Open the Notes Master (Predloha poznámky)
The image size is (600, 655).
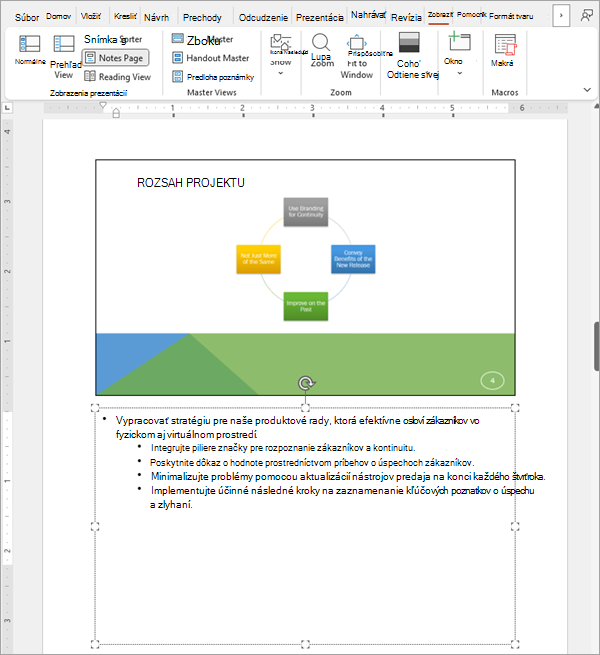pos(213,77)
